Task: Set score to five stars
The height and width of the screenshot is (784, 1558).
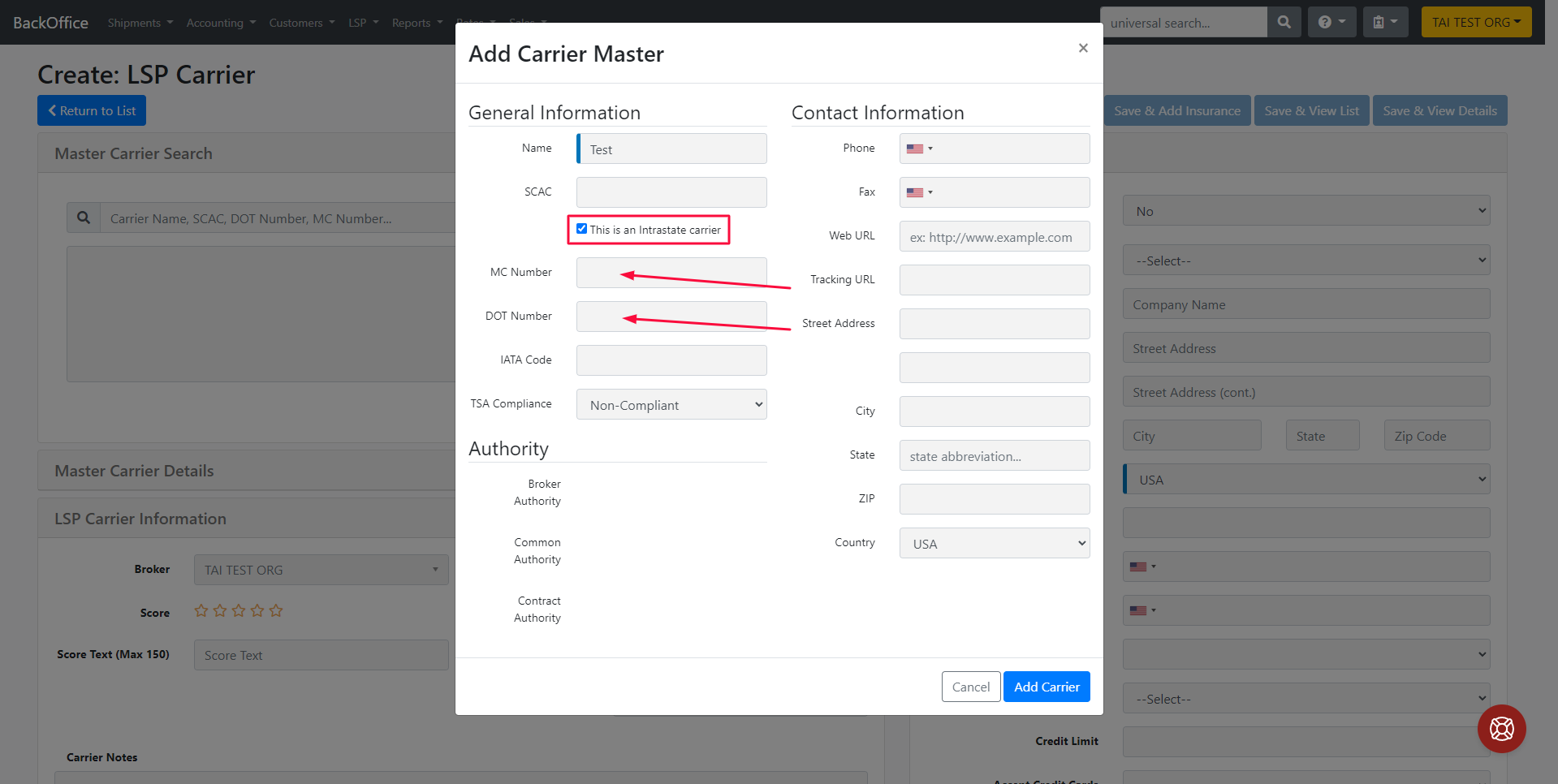Action: click(276, 610)
